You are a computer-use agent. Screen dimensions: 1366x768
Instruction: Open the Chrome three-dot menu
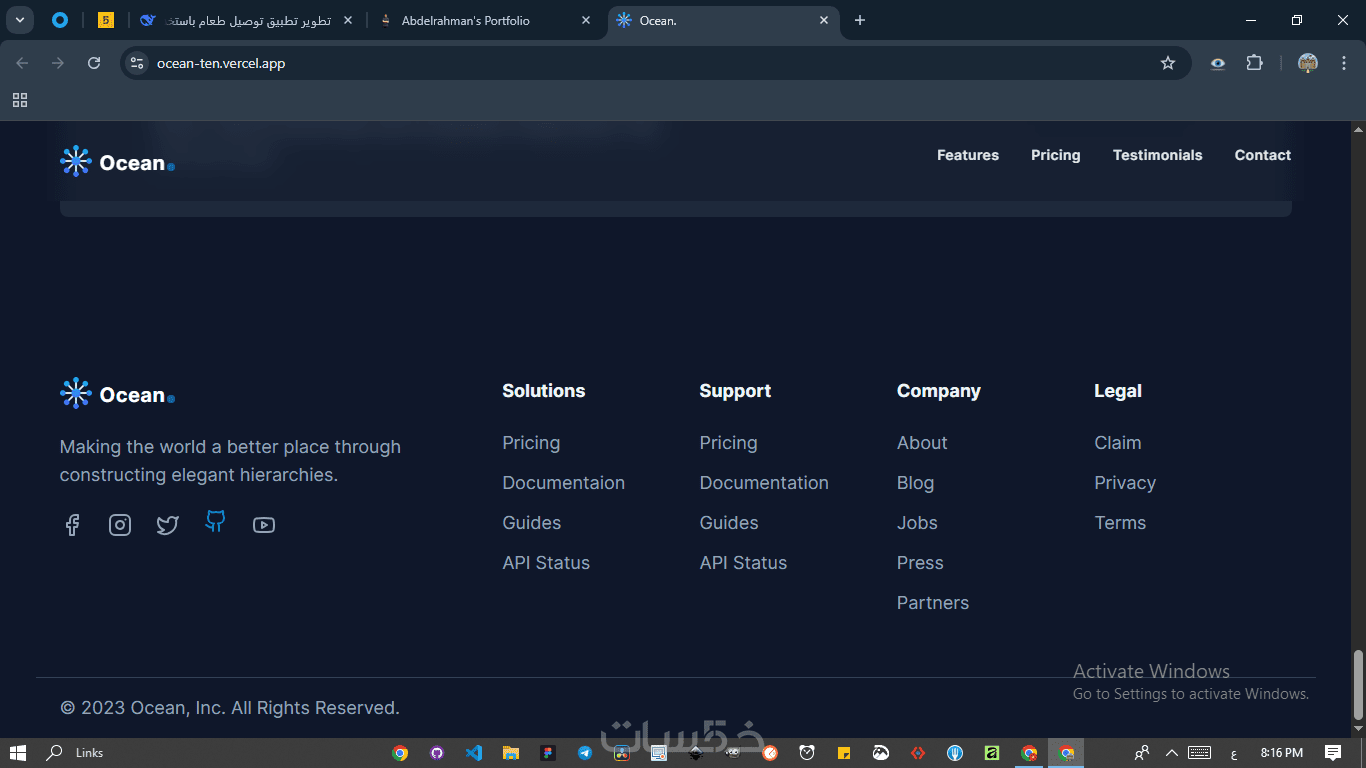[1342, 63]
